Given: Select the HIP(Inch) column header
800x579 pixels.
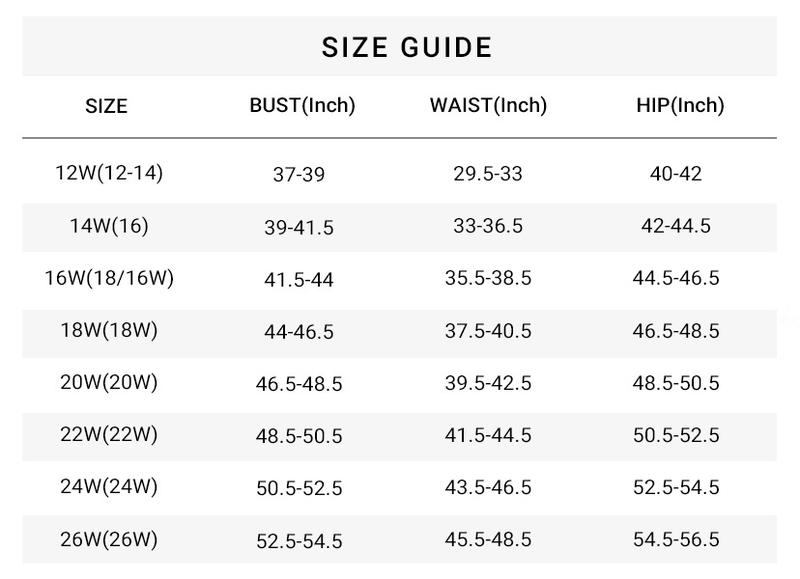Looking at the screenshot, I should point(680,105).
